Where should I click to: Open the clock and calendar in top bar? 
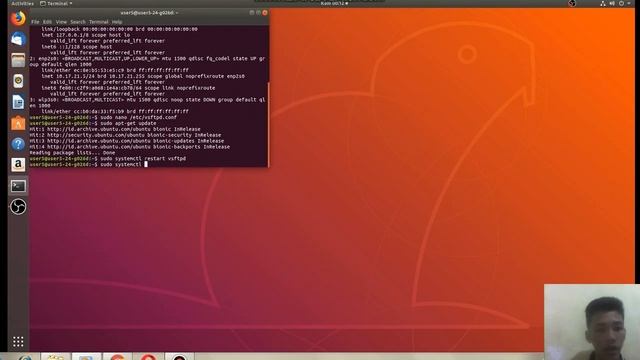point(334,3)
